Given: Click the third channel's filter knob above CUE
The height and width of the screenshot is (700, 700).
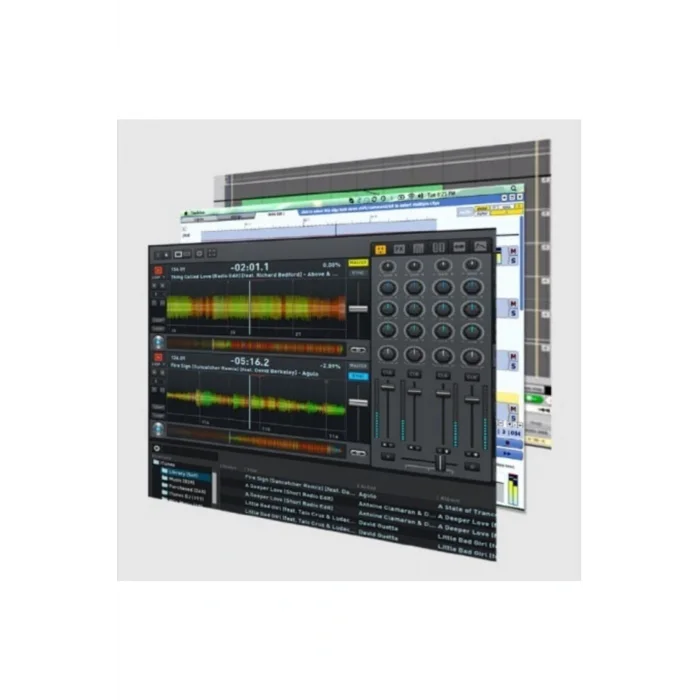Looking at the screenshot, I should (442, 356).
